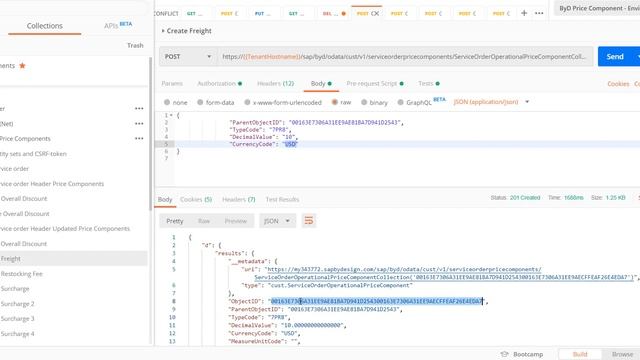
Task: Open the Tests tab
Action: point(429,84)
